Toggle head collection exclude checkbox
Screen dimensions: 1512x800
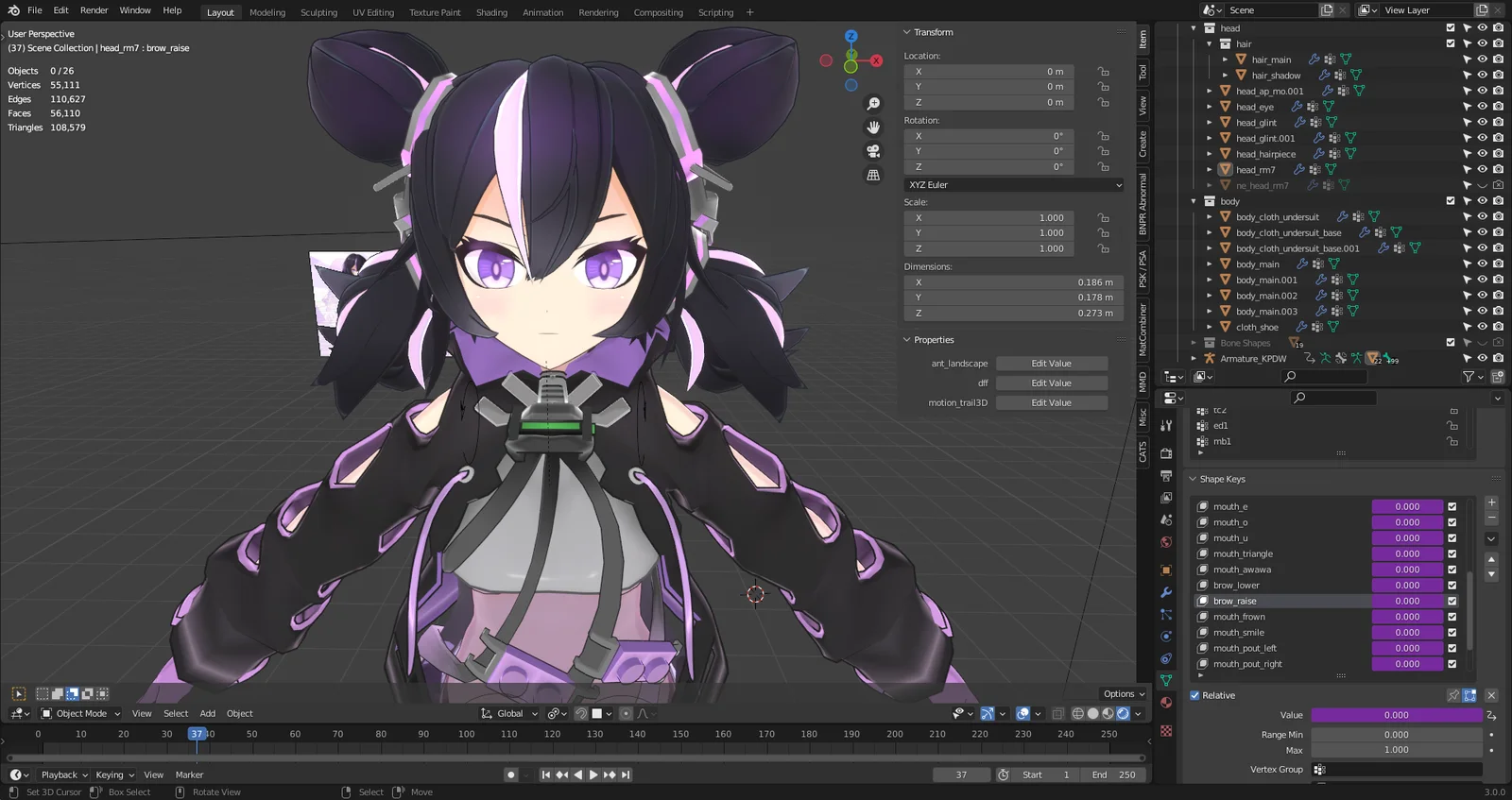click(1451, 28)
